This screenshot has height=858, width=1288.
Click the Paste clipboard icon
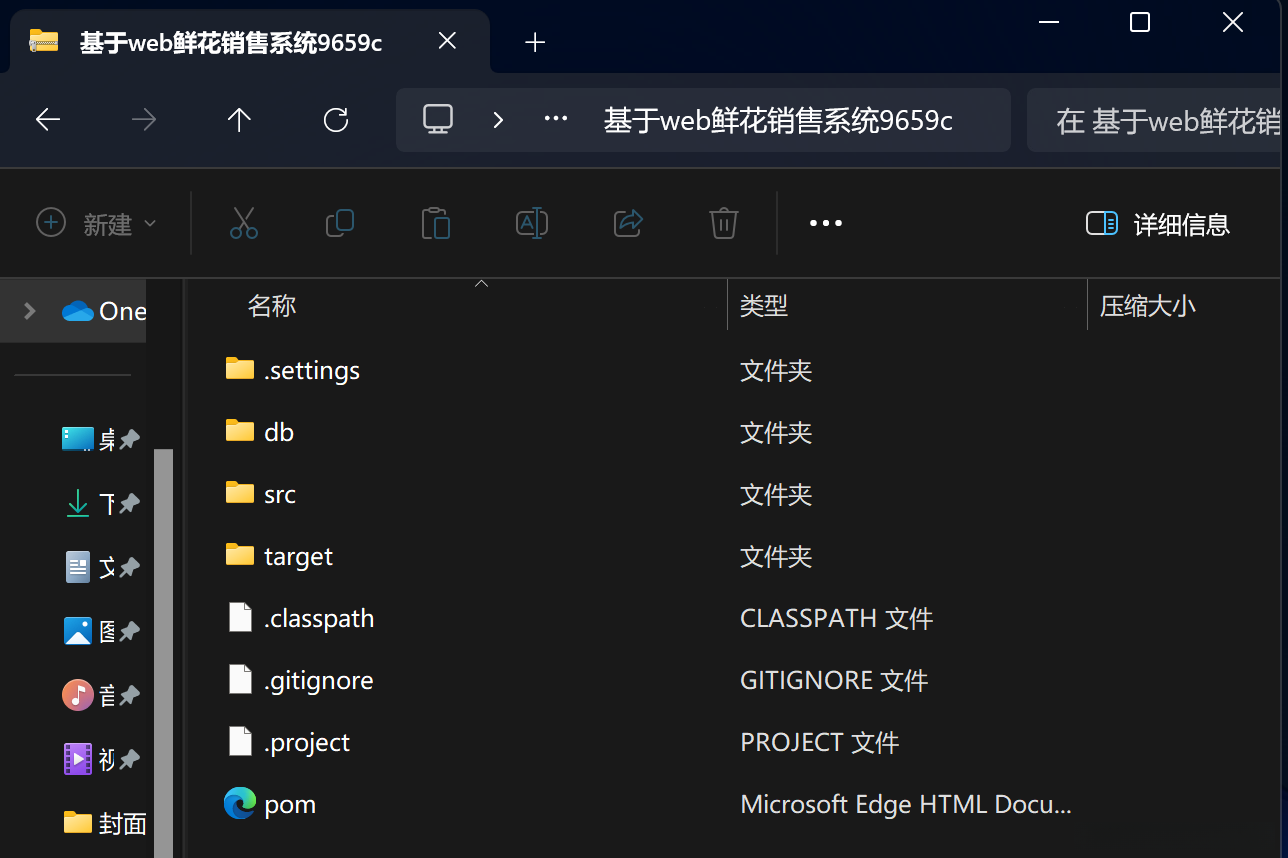436,223
